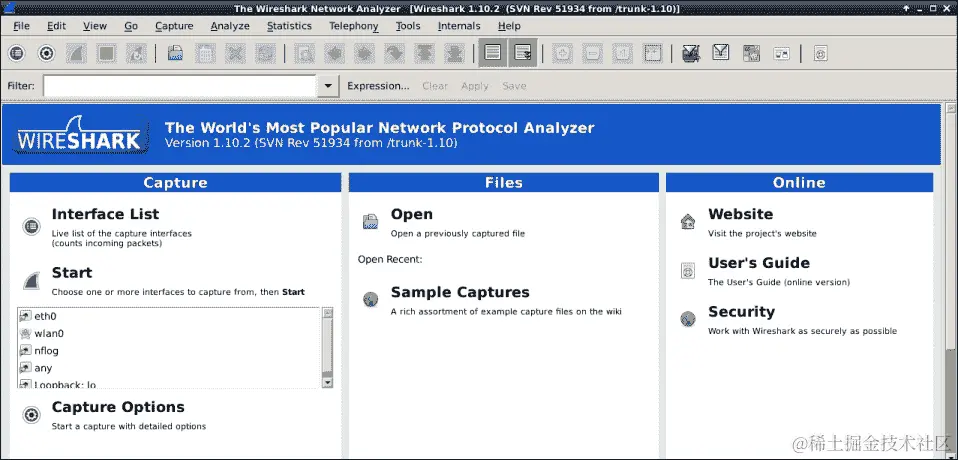958x460 pixels.
Task: Open the Telephony menu
Action: [x=354, y=26]
